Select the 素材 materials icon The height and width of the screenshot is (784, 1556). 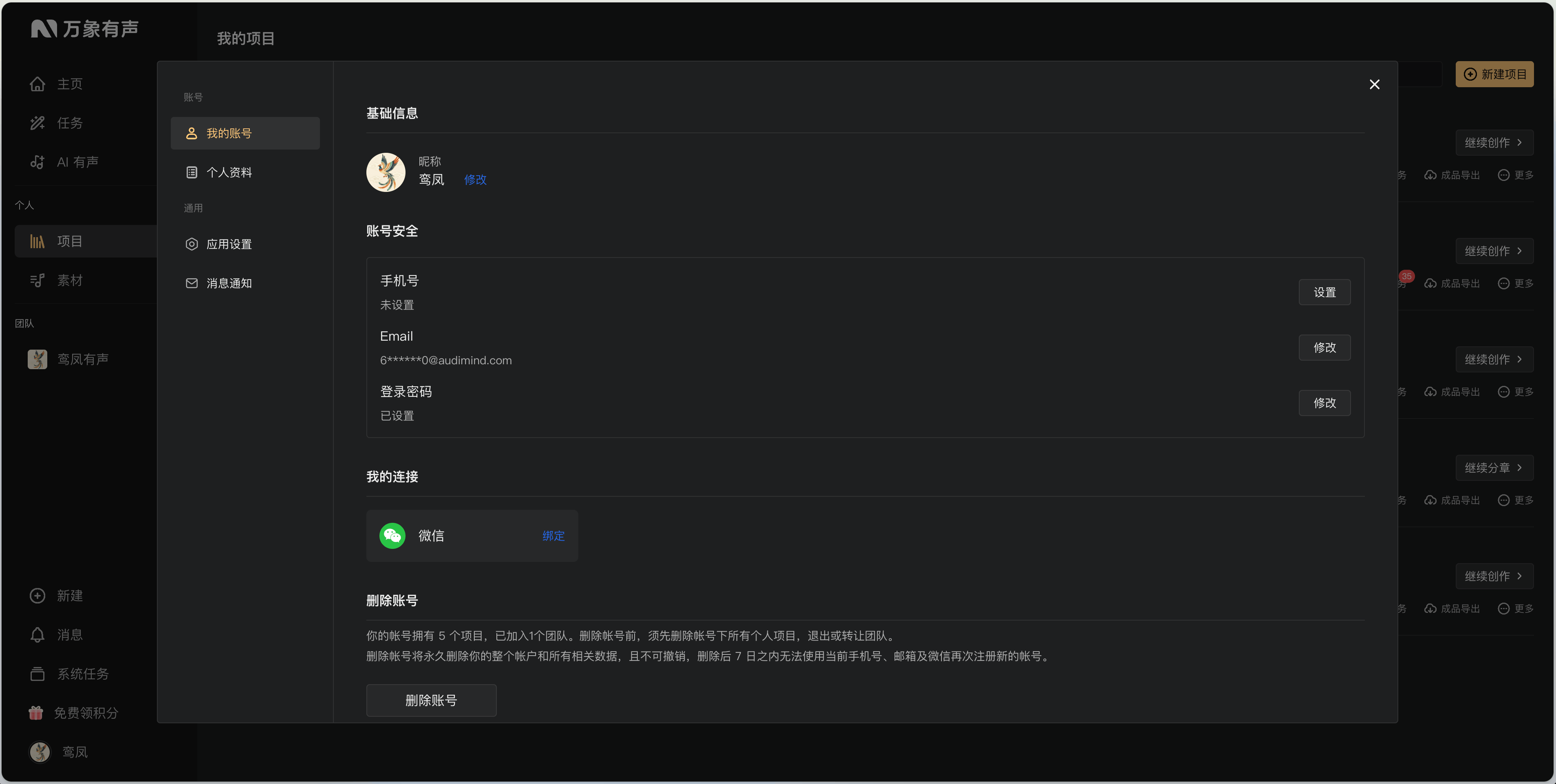37,280
